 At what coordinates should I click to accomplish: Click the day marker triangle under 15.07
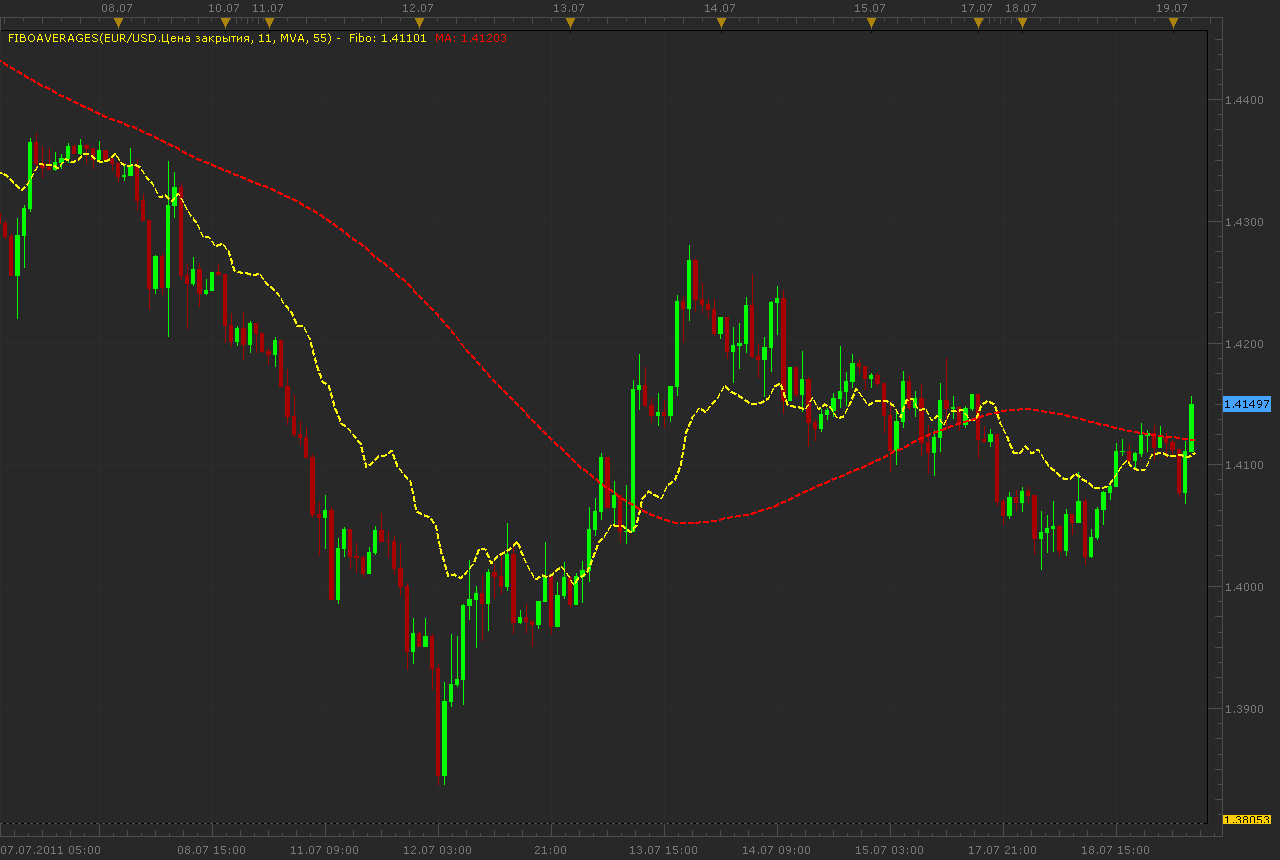tap(871, 22)
